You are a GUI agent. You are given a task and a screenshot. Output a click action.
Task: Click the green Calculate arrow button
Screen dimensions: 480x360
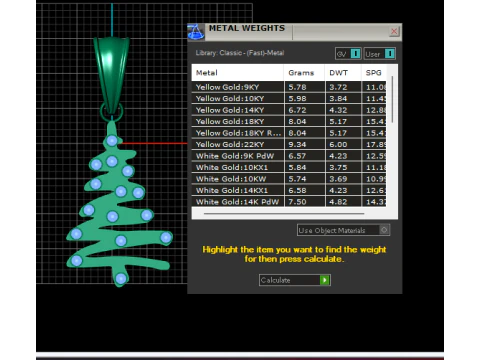pos(325,280)
